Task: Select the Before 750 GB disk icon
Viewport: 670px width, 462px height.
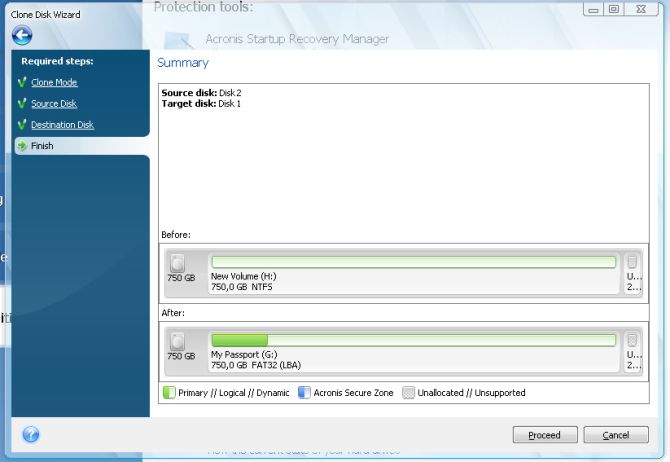Action: click(x=177, y=263)
